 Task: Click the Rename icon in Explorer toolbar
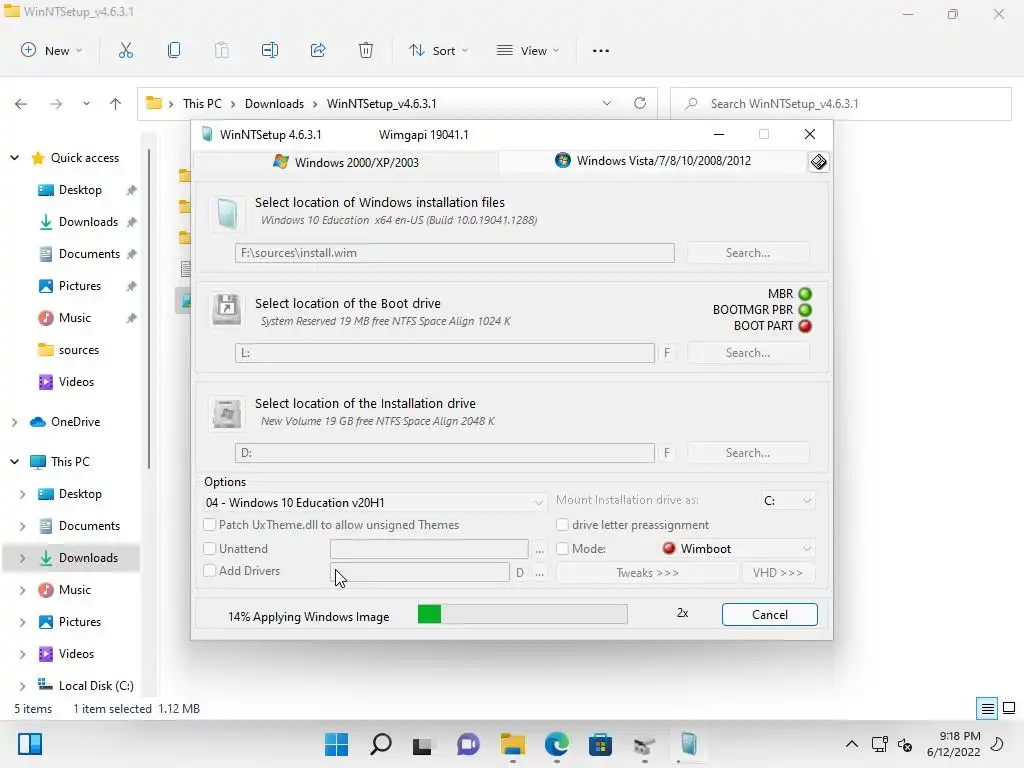pyautogui.click(x=270, y=50)
